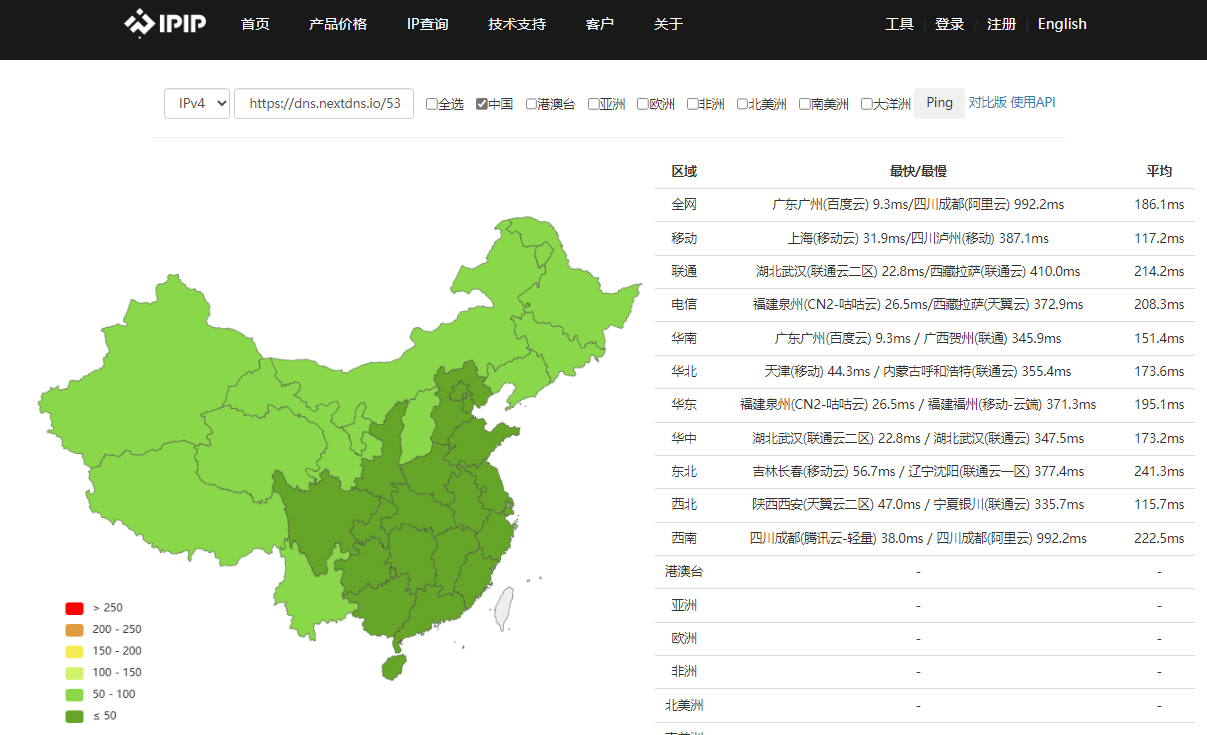Switch language to English
1207x735 pixels.
(x=1061, y=24)
